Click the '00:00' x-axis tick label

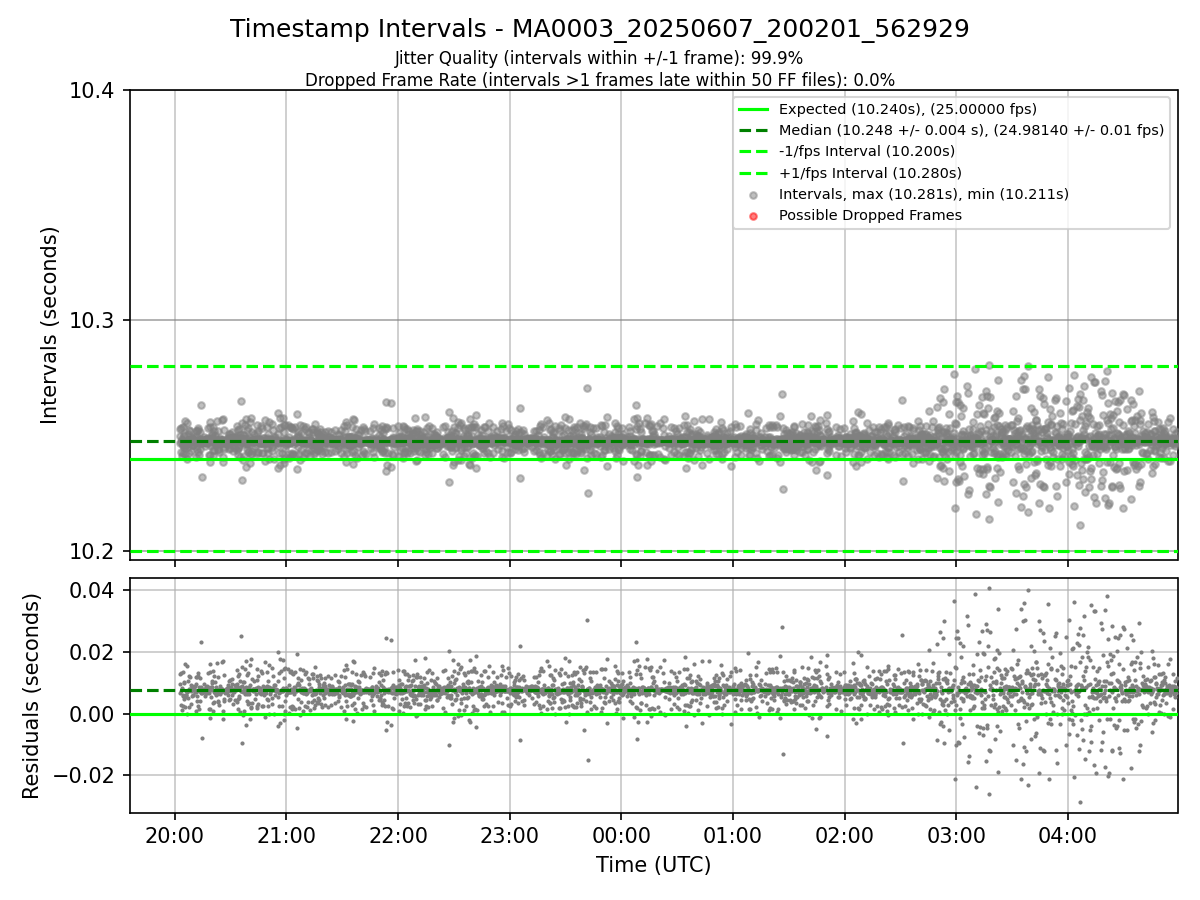(621, 835)
